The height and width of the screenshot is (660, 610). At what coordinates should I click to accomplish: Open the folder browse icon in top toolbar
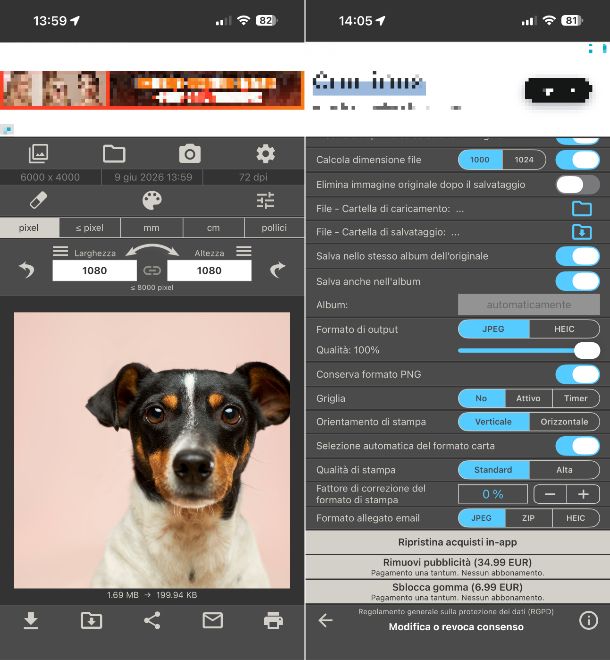(x=114, y=154)
